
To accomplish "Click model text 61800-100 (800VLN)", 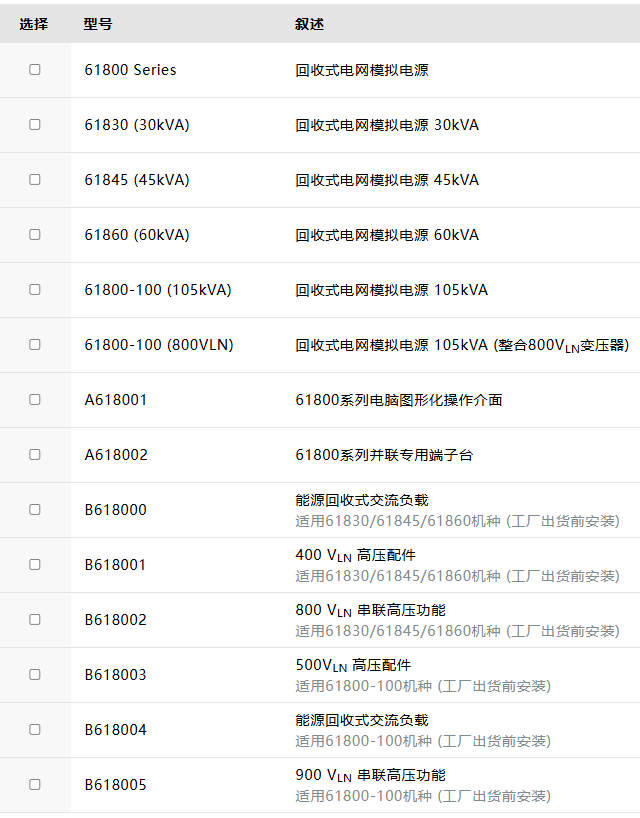I will pyautogui.click(x=159, y=345).
